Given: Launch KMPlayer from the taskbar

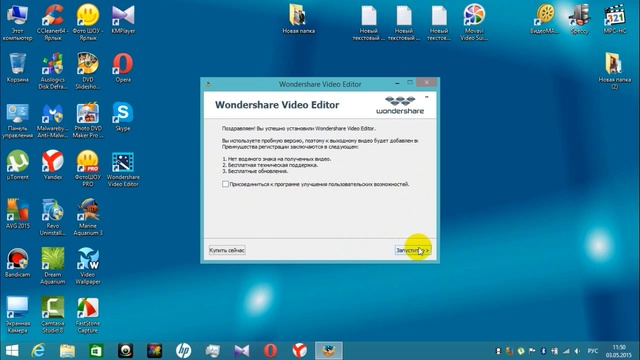Looking at the screenshot, I should click(242, 351).
